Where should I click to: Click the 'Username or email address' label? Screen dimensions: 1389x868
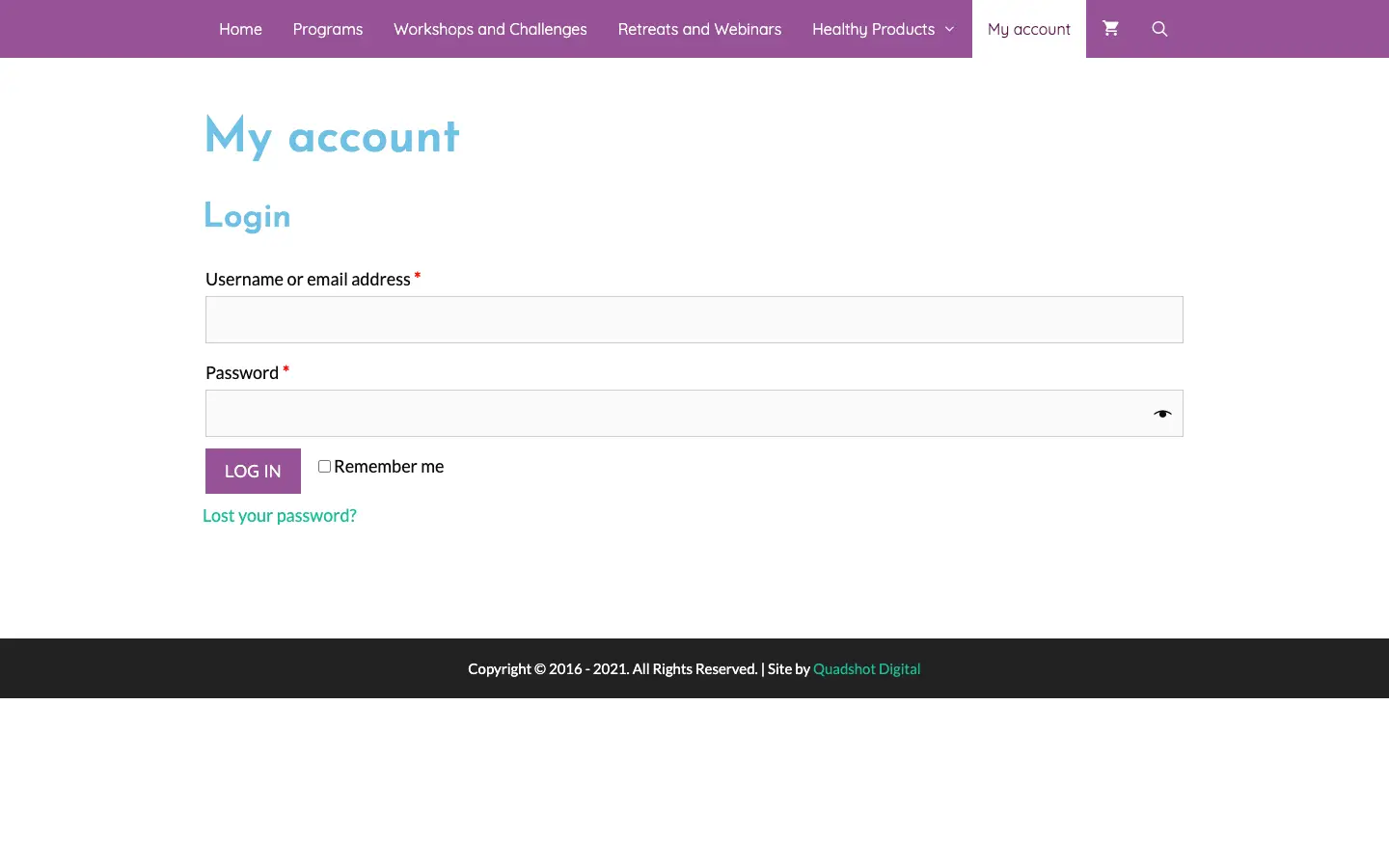click(x=308, y=280)
